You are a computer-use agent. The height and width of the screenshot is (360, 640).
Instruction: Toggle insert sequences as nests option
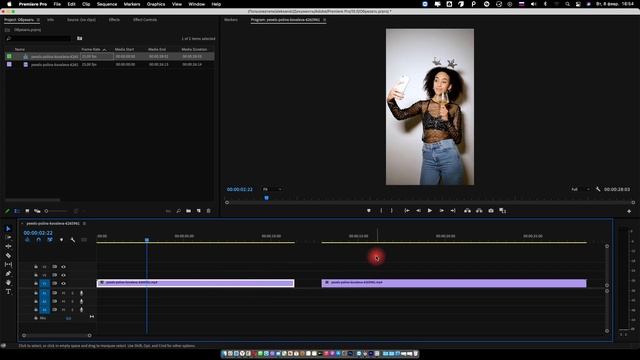[27, 240]
